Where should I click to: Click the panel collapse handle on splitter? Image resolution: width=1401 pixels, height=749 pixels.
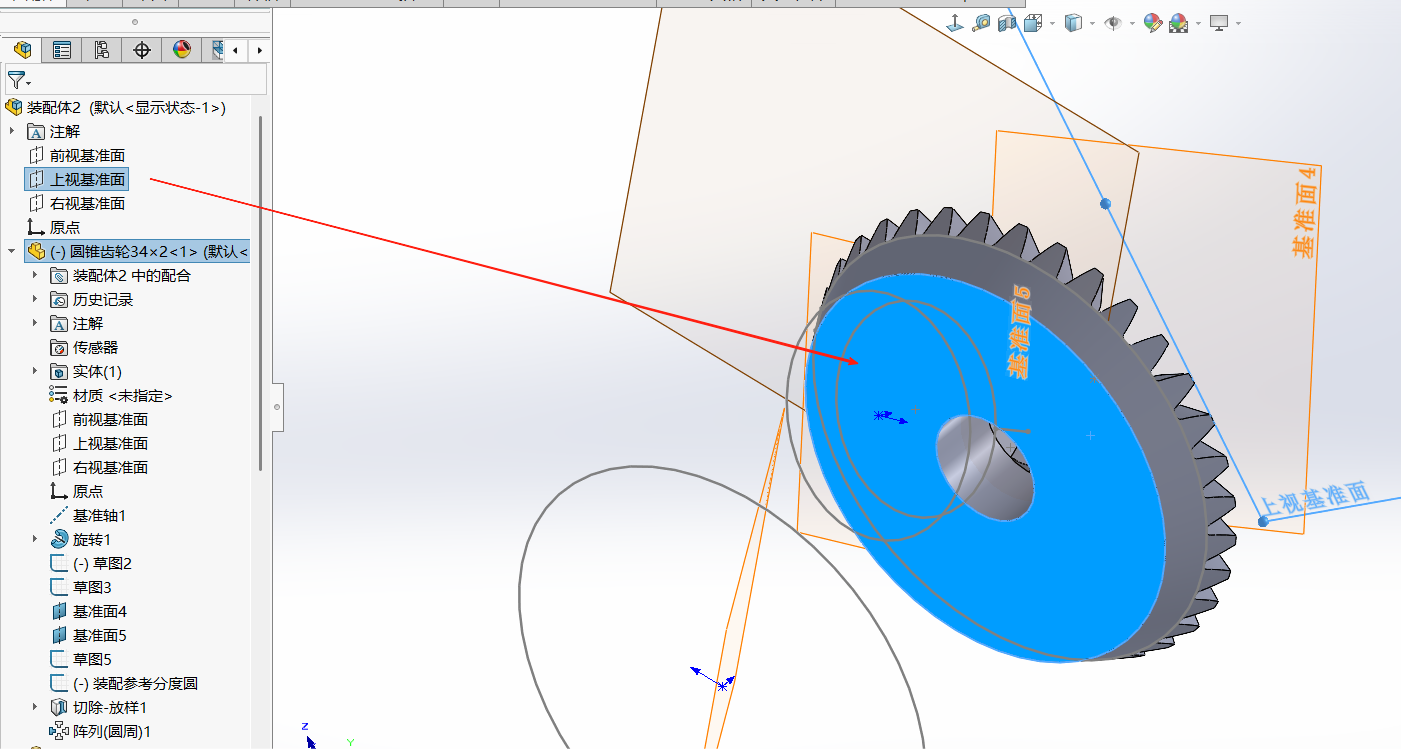[x=277, y=407]
